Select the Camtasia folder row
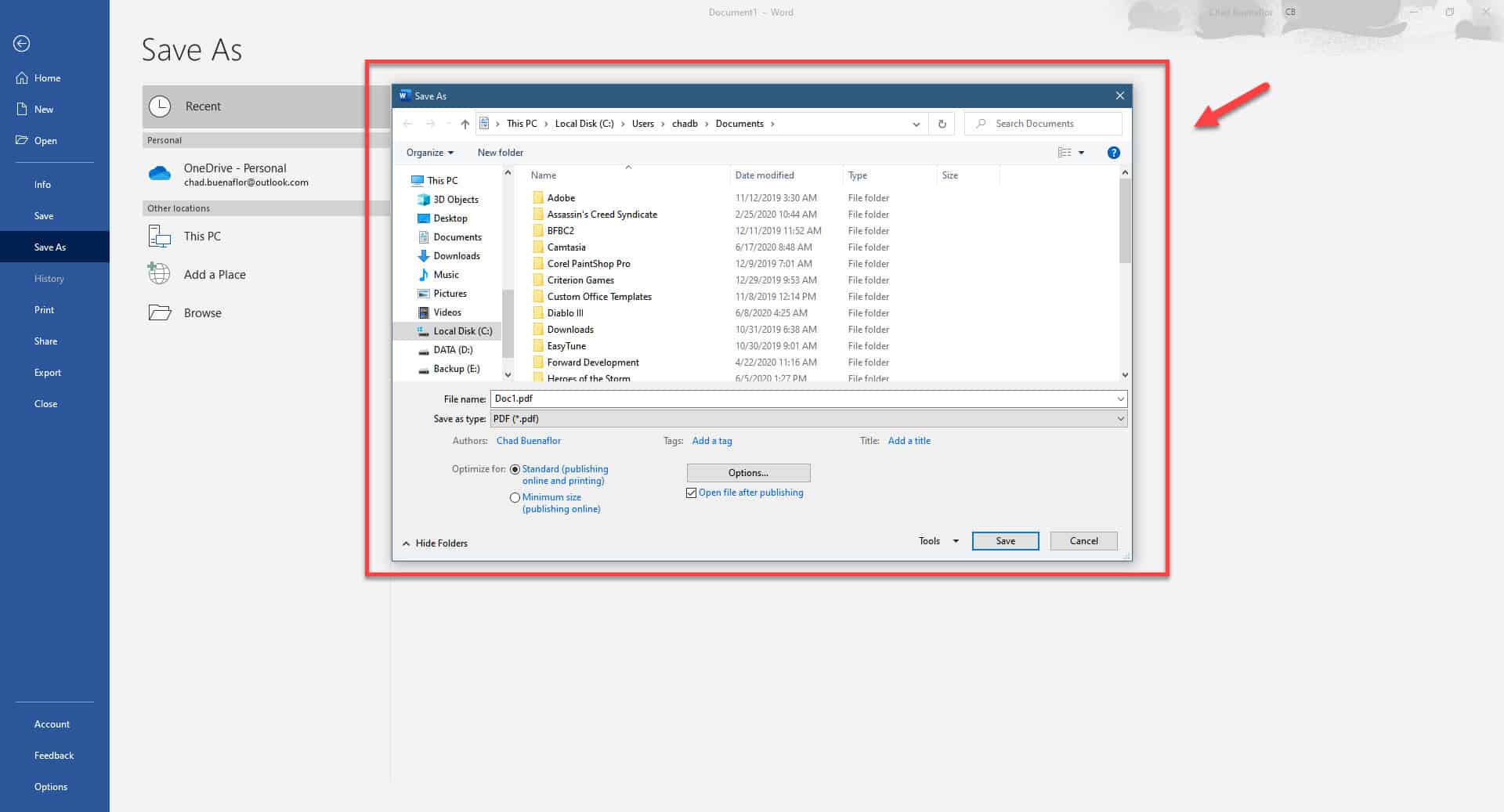 tap(566, 247)
